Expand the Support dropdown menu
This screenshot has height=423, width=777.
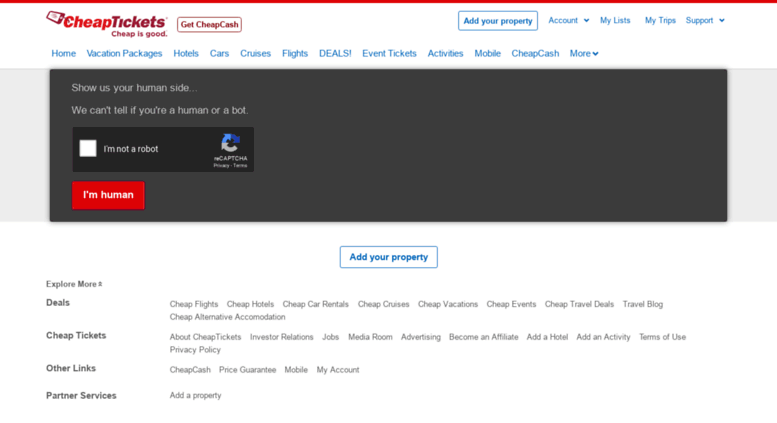[704, 20]
